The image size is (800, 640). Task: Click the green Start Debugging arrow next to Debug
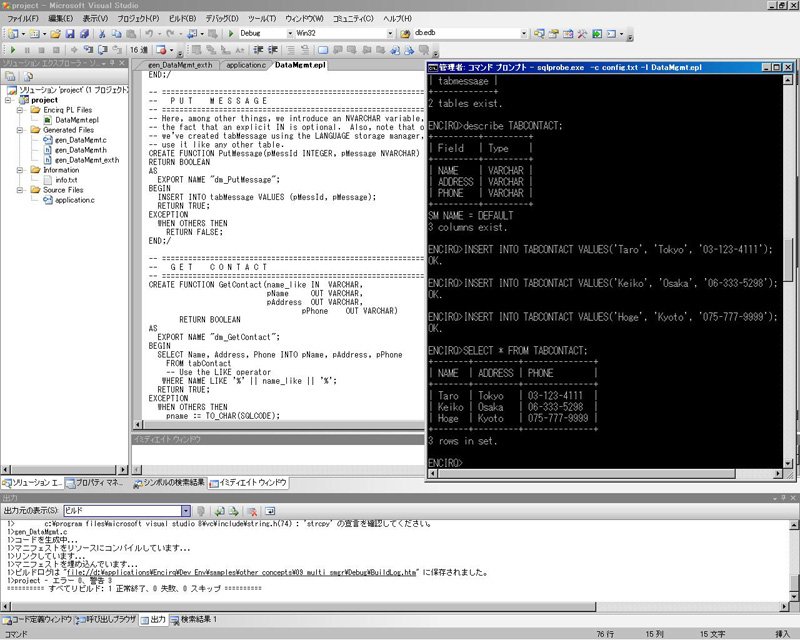point(231,34)
